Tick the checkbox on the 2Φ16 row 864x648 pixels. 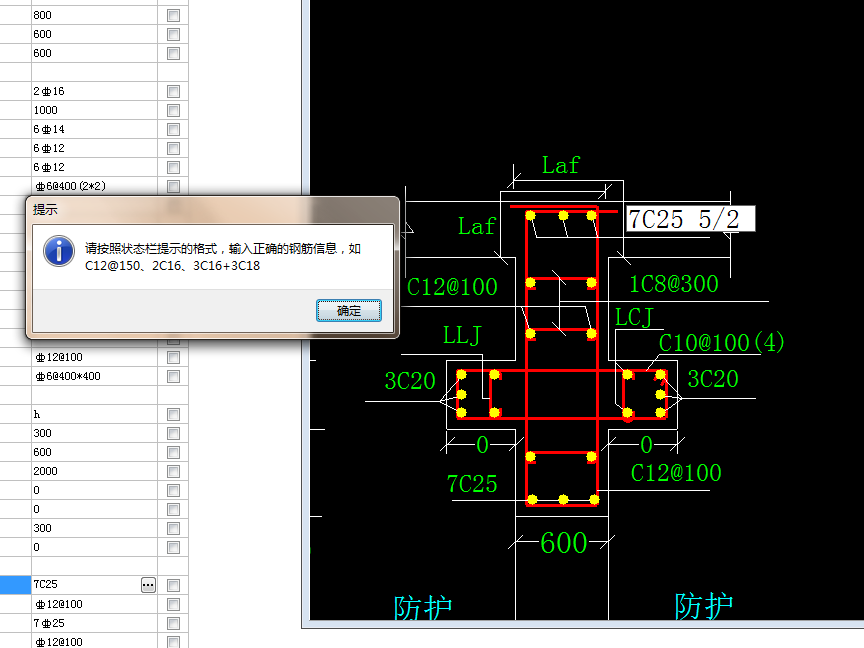click(173, 91)
